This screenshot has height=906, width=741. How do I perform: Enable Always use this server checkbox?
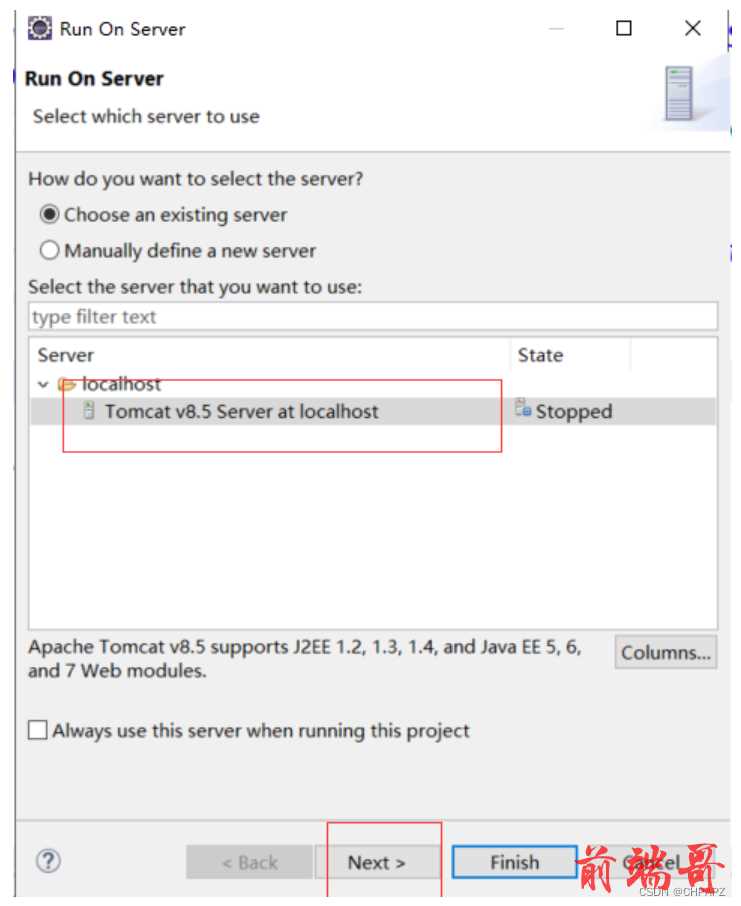(38, 730)
